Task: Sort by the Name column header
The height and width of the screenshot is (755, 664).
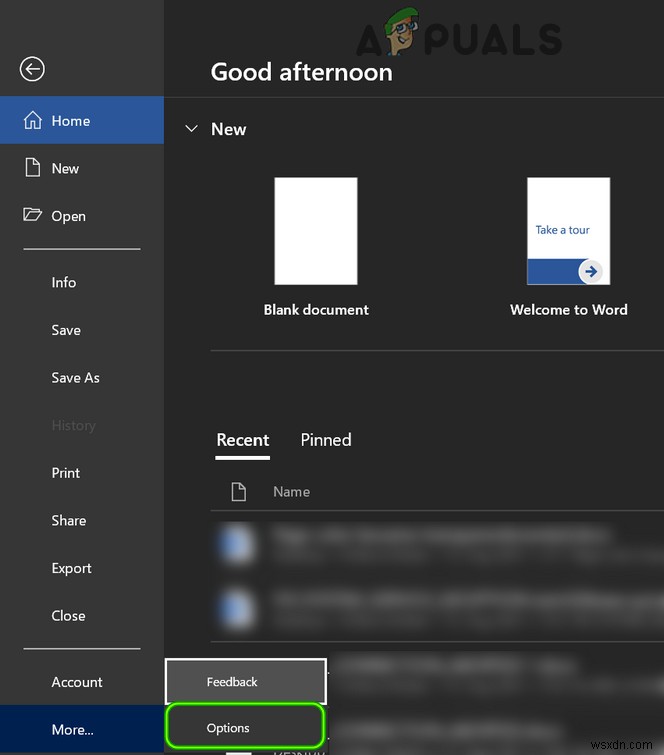Action: pyautogui.click(x=291, y=492)
